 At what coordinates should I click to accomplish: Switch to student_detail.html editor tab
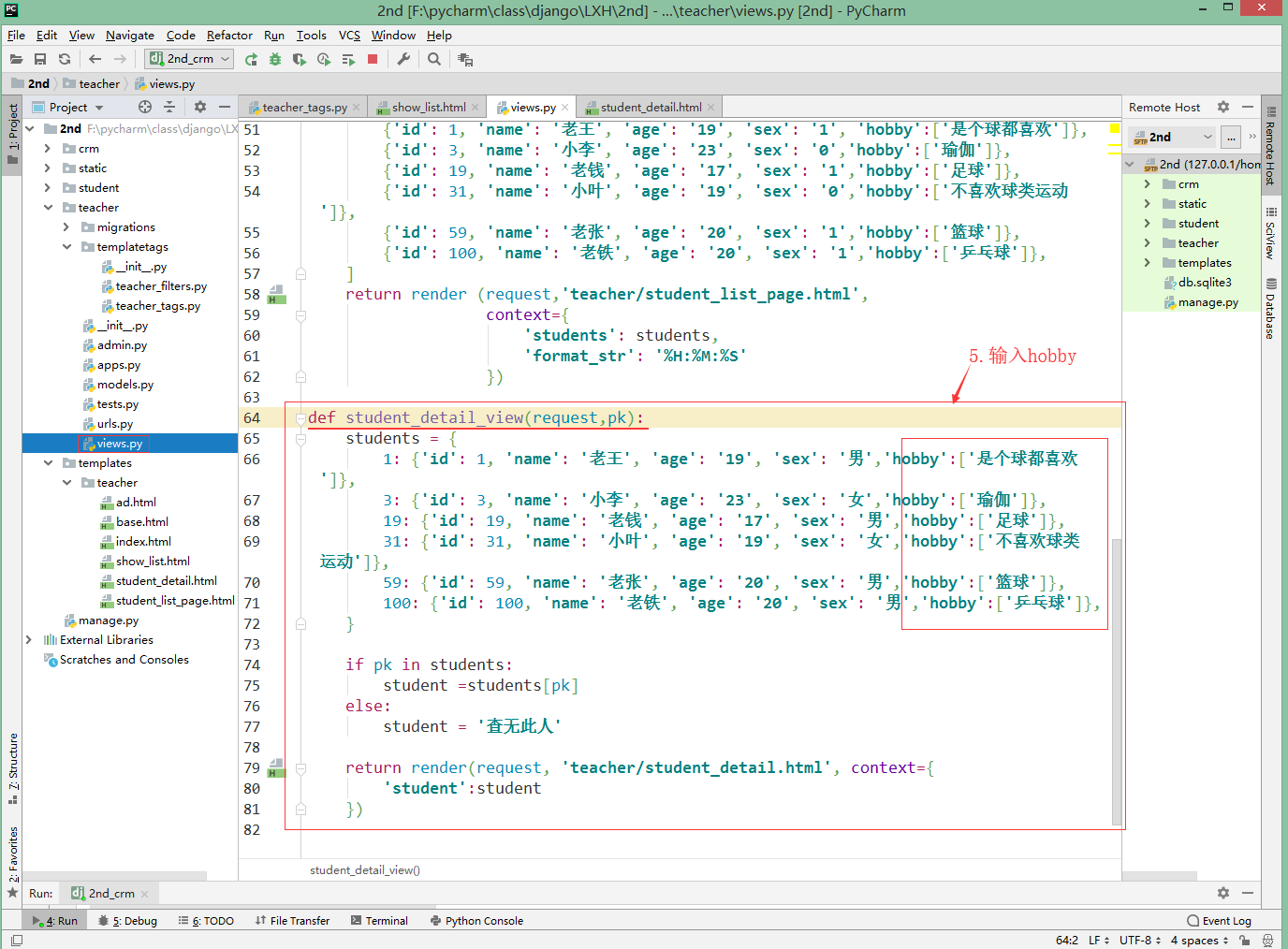coord(651,108)
